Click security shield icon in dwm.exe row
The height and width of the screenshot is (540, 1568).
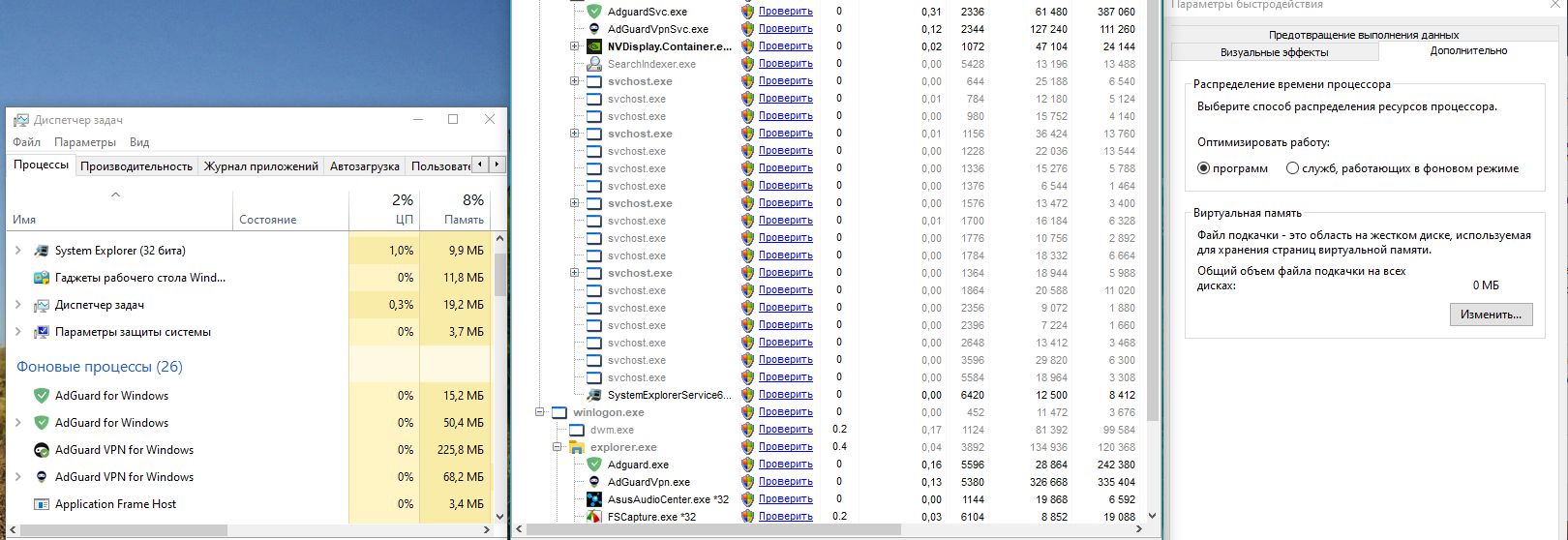pyautogui.click(x=747, y=430)
